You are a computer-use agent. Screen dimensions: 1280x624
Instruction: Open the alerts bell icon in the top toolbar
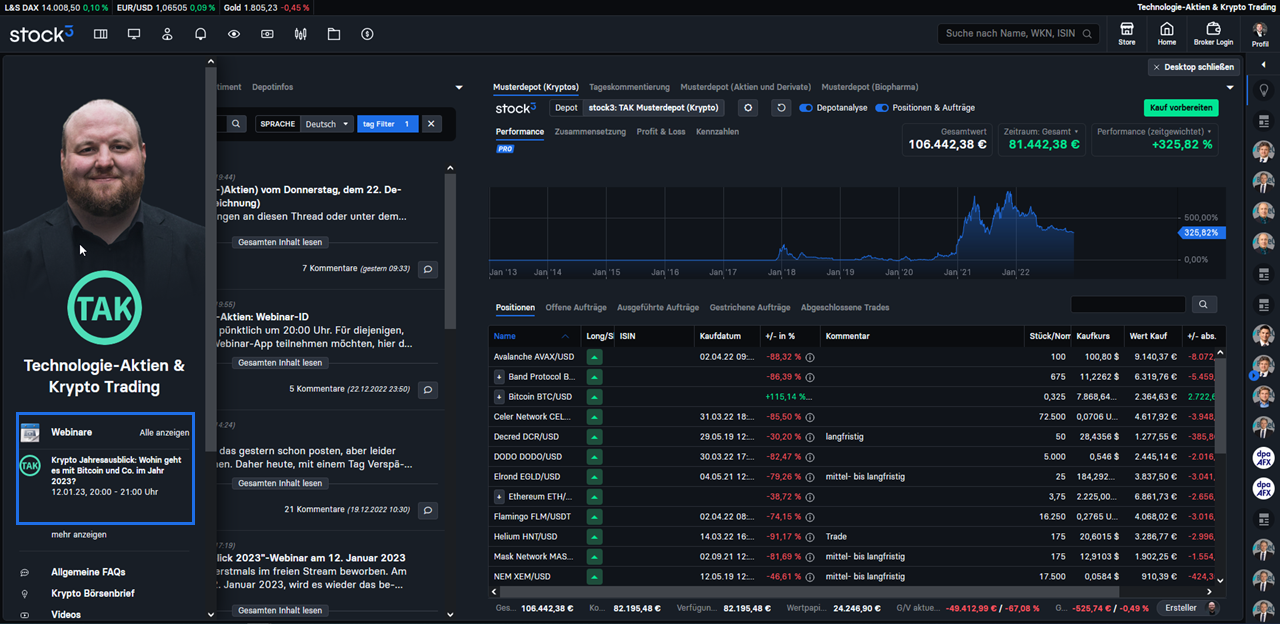pos(200,34)
